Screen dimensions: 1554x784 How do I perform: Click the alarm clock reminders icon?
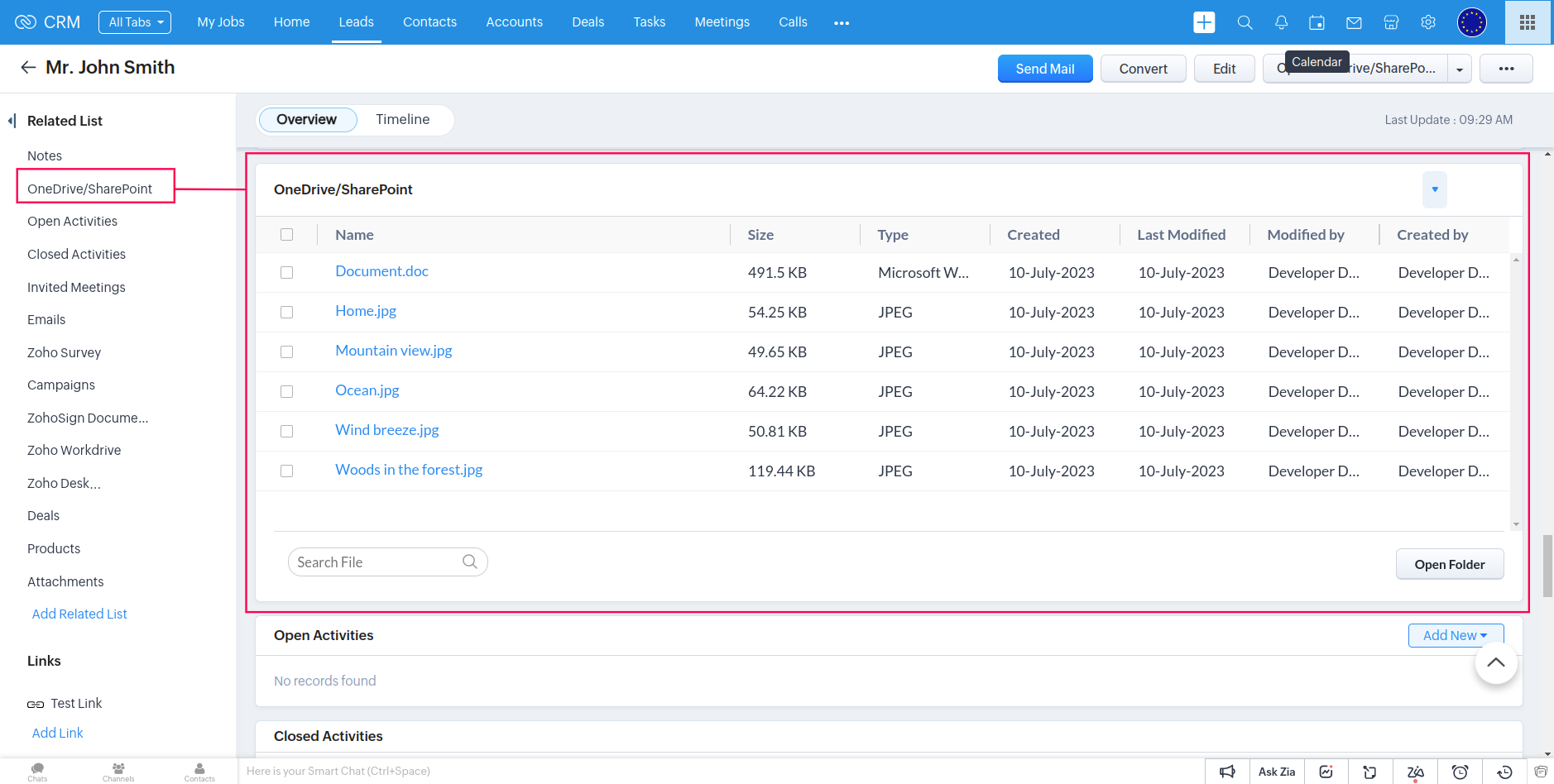1460,772
